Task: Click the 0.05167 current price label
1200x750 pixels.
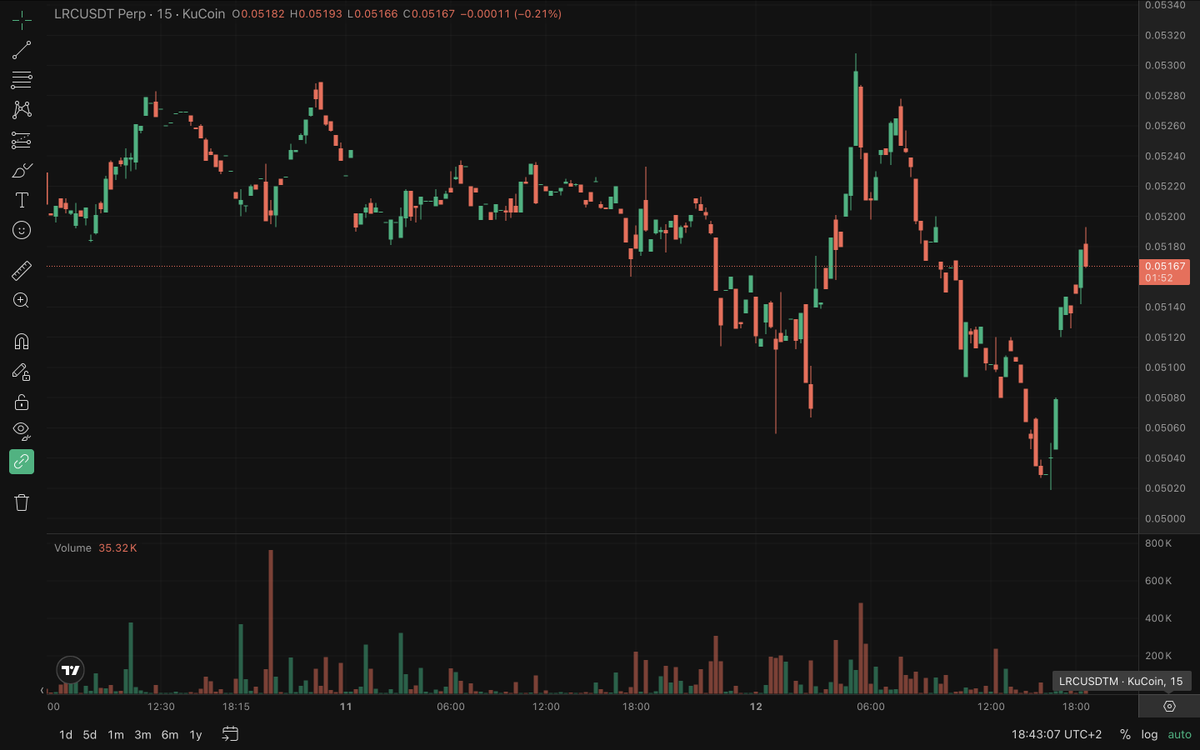Action: point(1166,266)
